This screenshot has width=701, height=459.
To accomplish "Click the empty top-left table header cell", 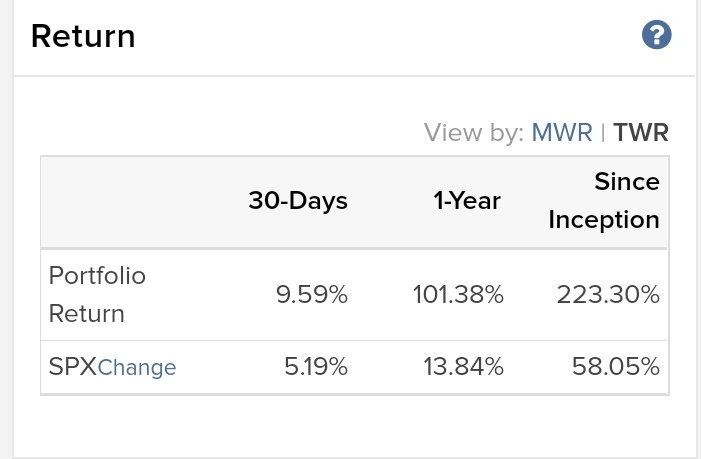I will [x=120, y=201].
